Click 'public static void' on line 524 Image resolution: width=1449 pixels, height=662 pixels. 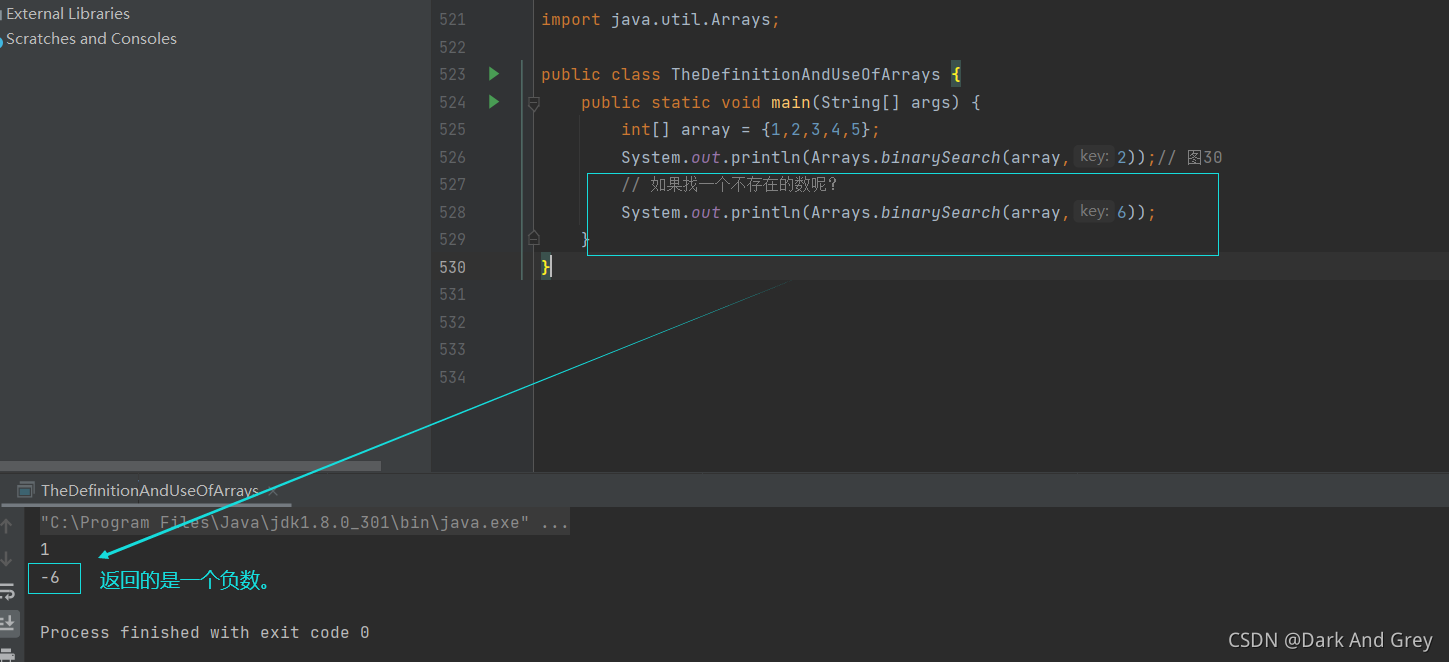point(671,102)
